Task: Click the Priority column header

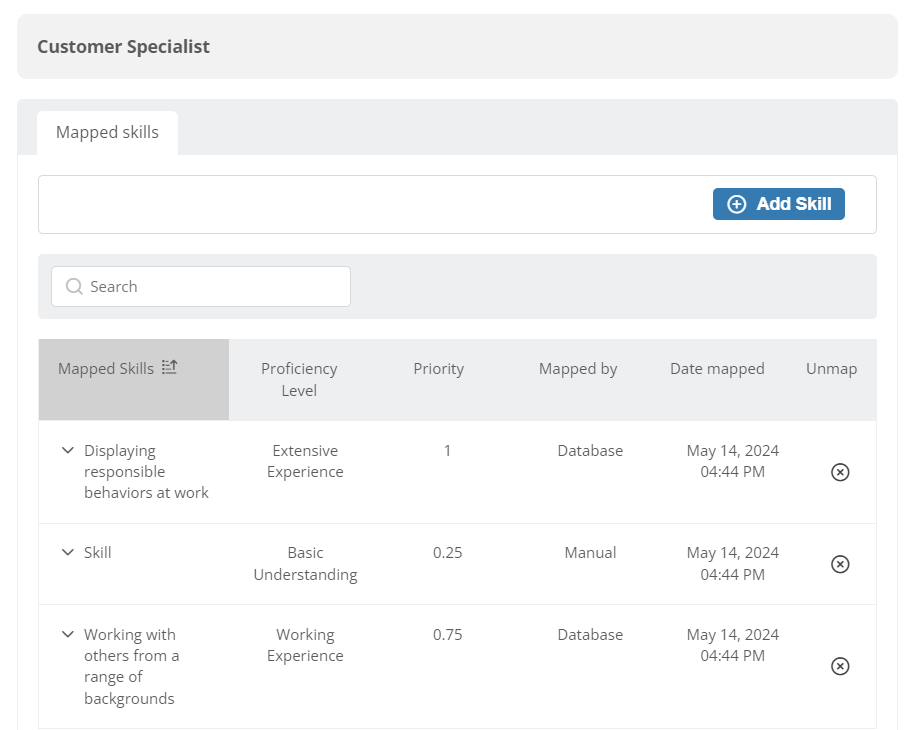Action: (438, 369)
